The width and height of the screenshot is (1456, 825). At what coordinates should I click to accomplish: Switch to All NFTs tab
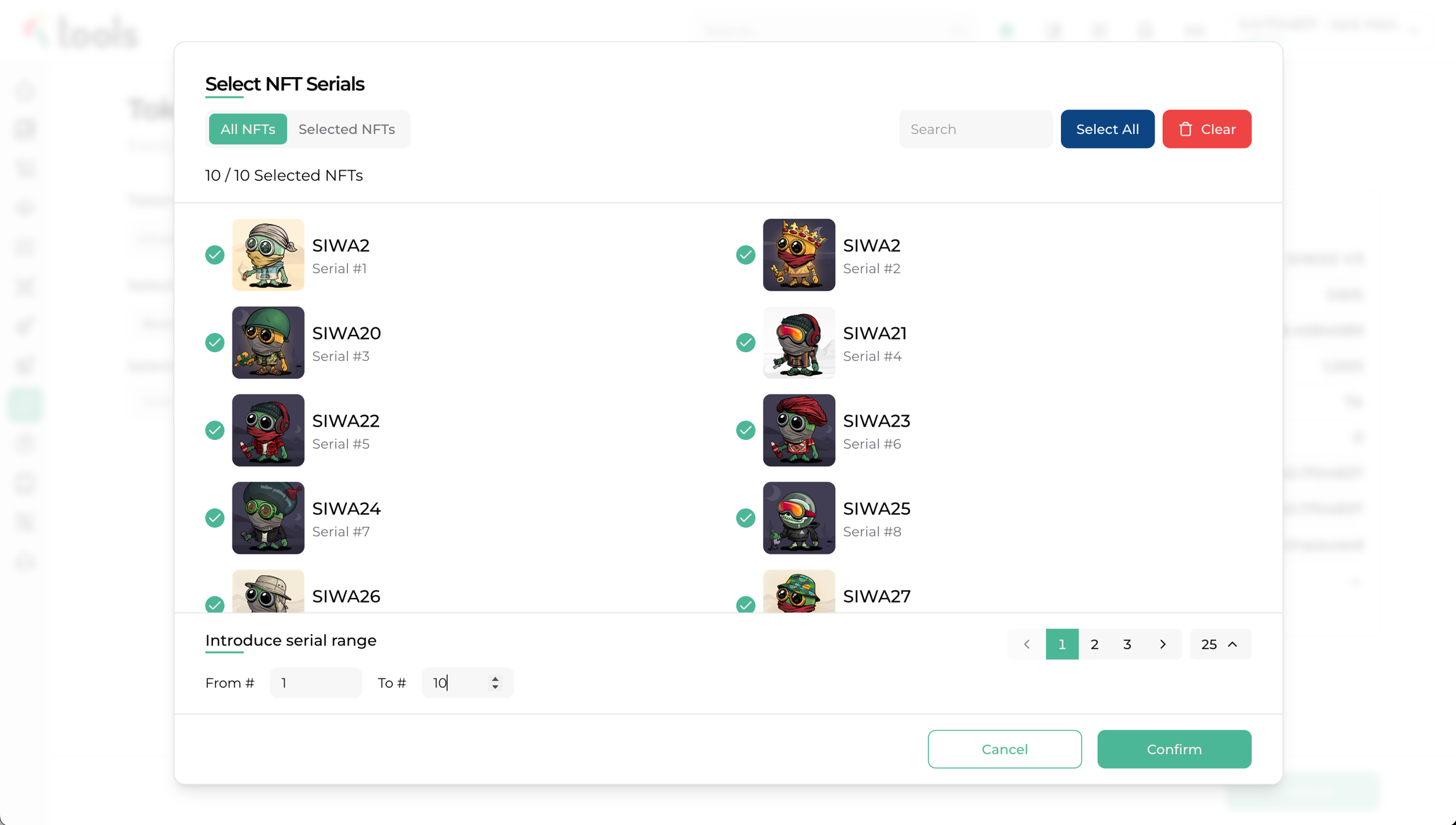pyautogui.click(x=248, y=129)
